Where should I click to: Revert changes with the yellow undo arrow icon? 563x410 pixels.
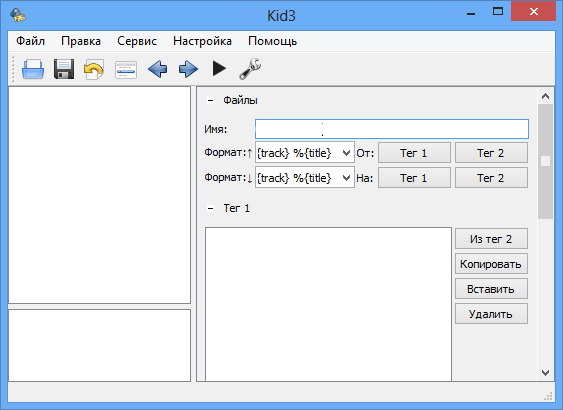pos(94,69)
